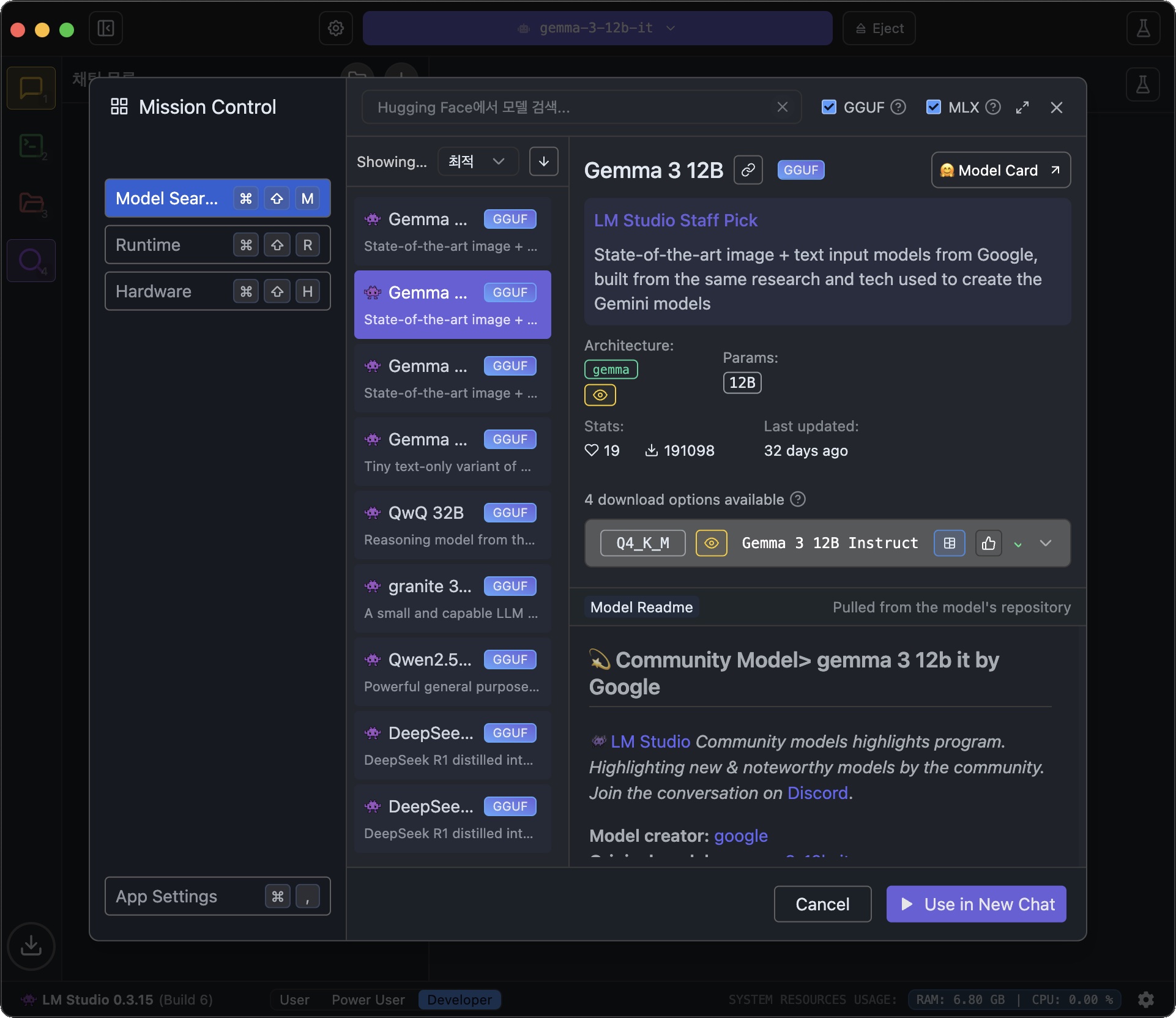The height and width of the screenshot is (1018, 1176).
Task: Focus the Hugging Face model search field
Action: (x=581, y=107)
